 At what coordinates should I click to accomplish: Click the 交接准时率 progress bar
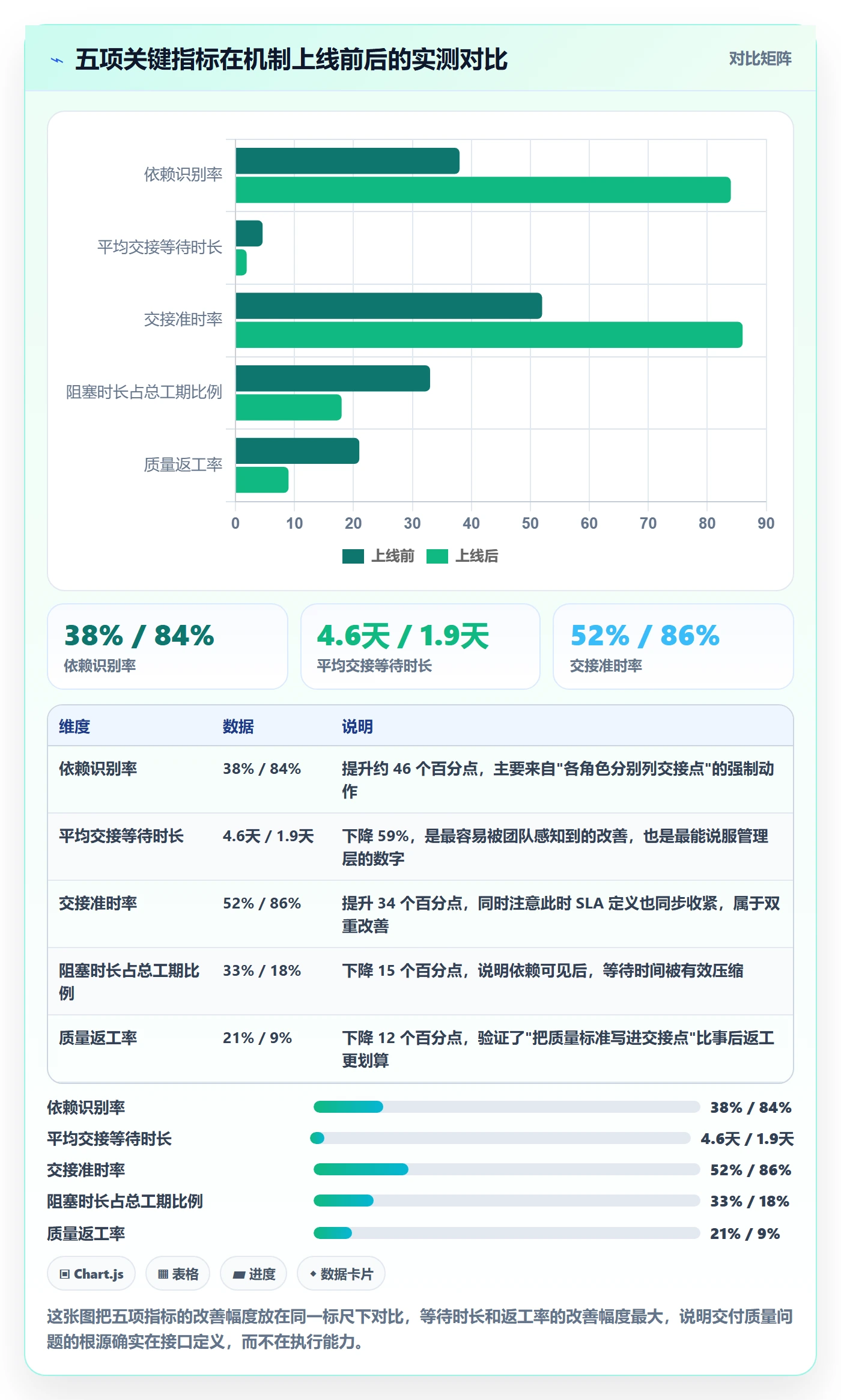click(x=506, y=1169)
